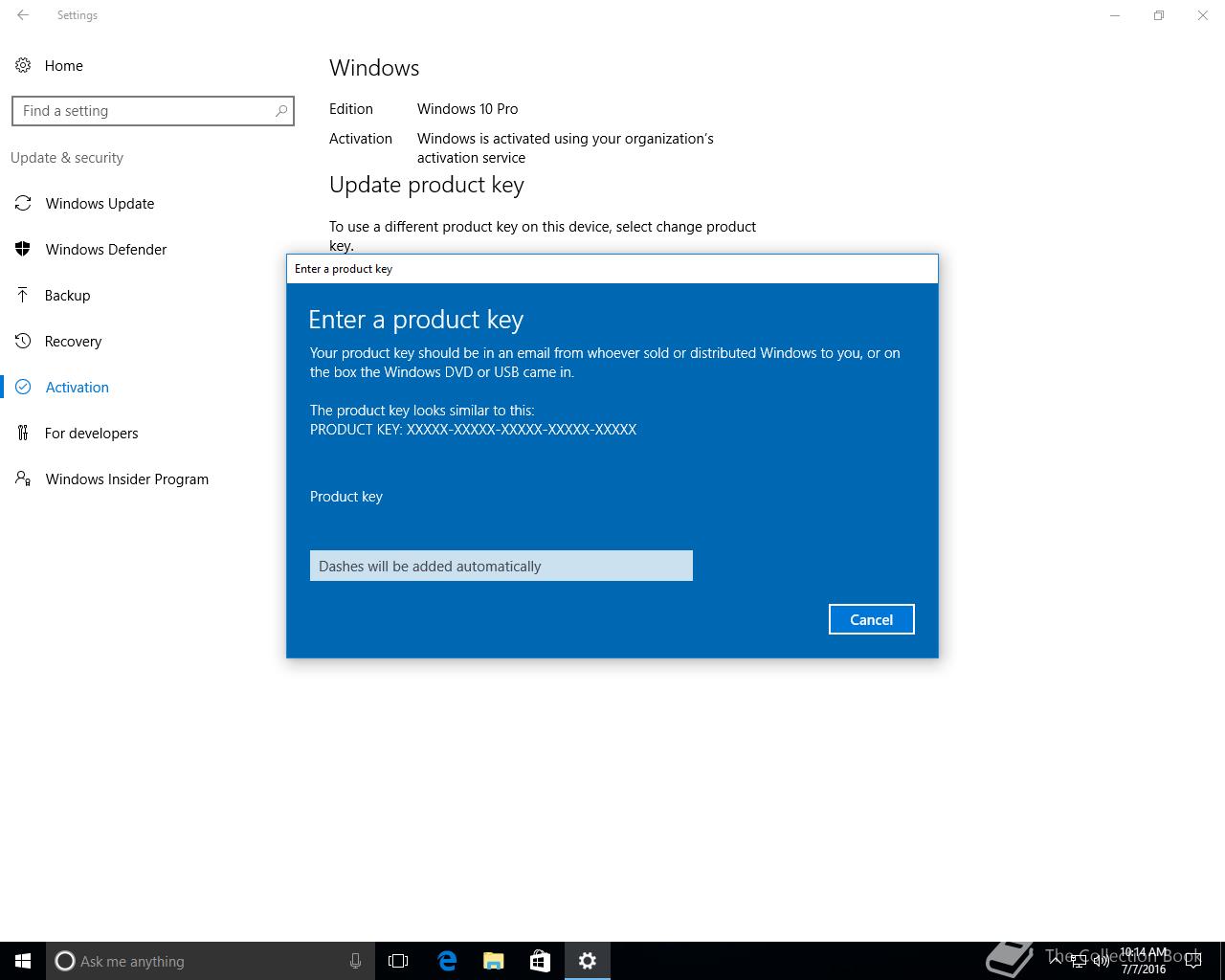Click the 'Enter a product key' dialog title bar

click(x=612, y=269)
